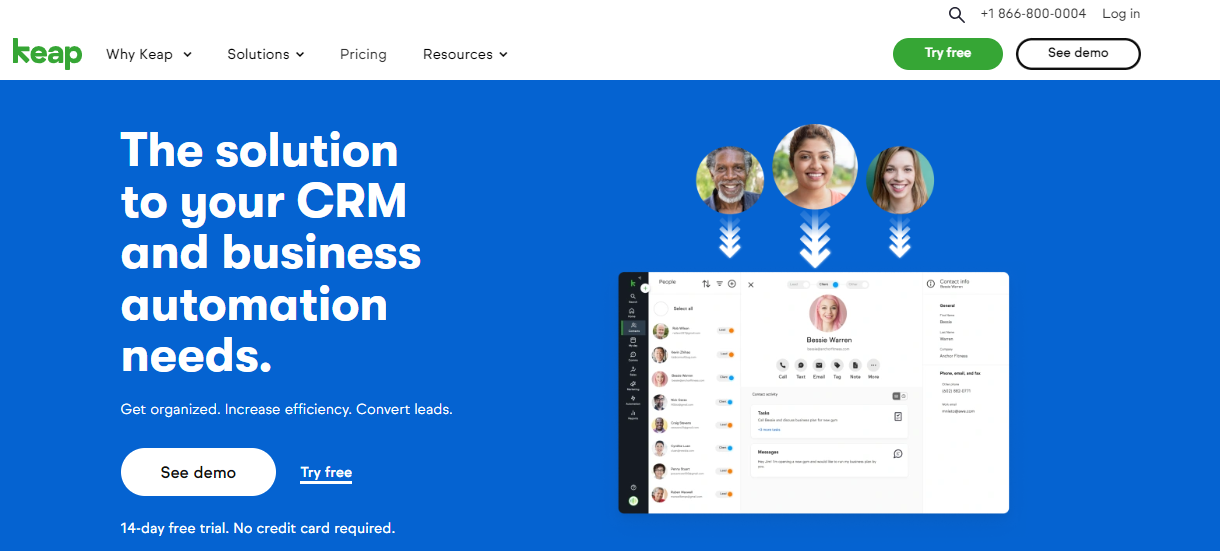This screenshot has height=551, width=1220.
Task: Open the Solutions dropdown menu
Action: pos(265,54)
